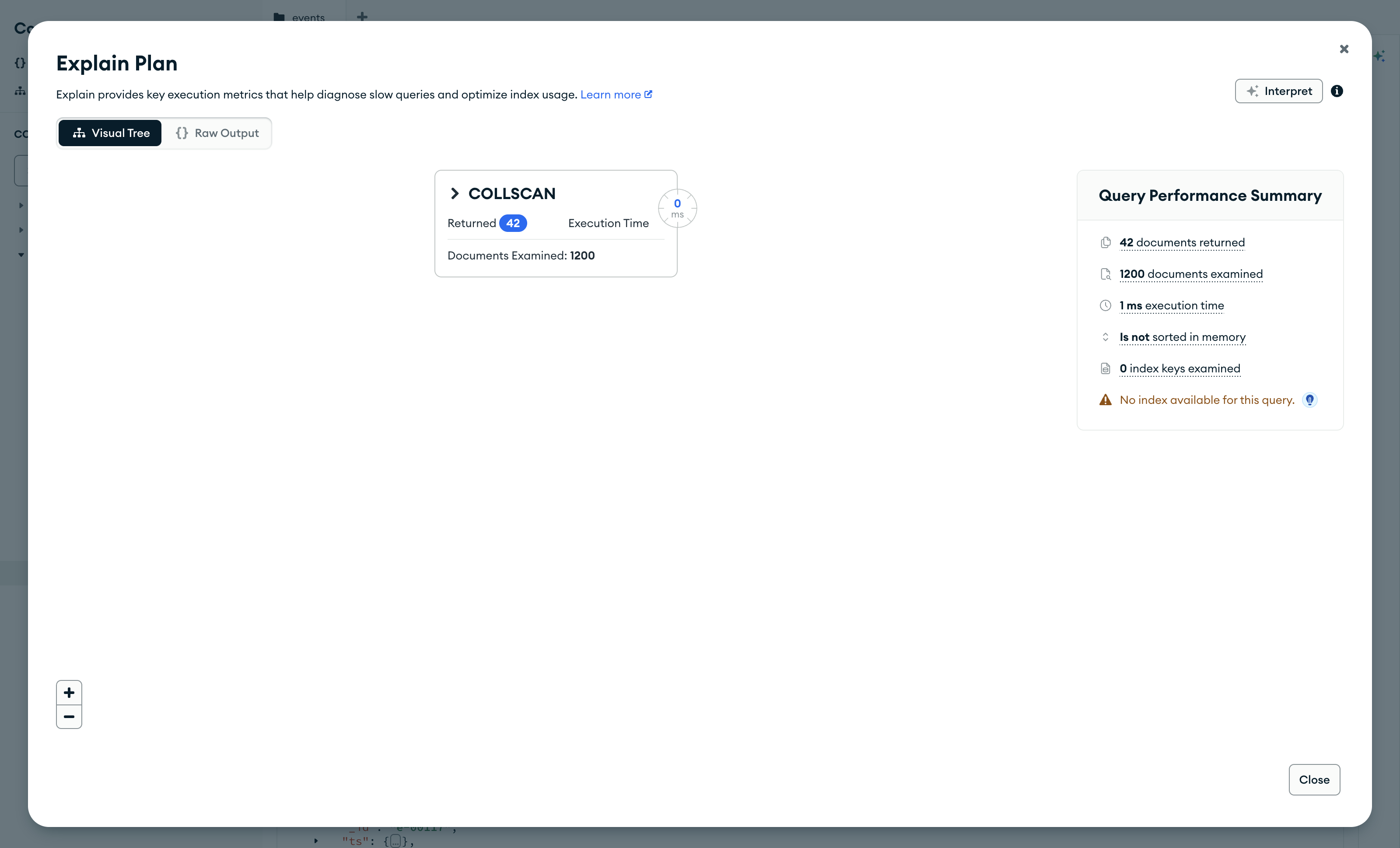
Task: Click the Is not sorted in memory stat
Action: (1183, 337)
